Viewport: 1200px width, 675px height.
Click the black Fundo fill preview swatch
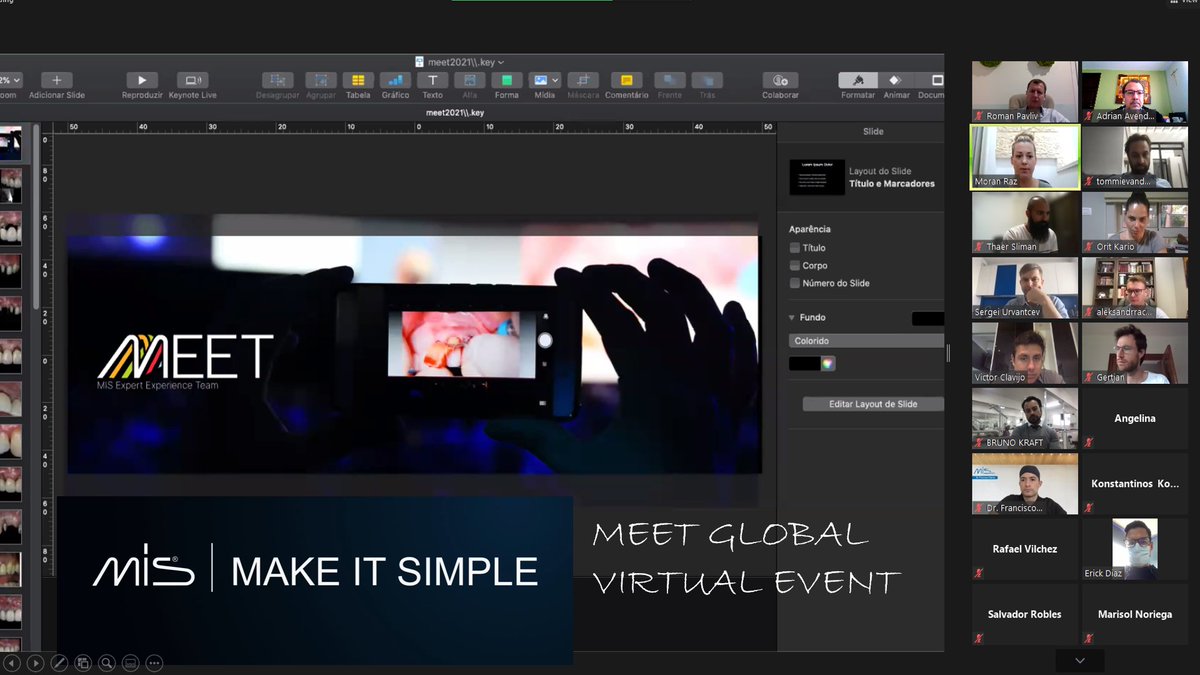[928, 319]
